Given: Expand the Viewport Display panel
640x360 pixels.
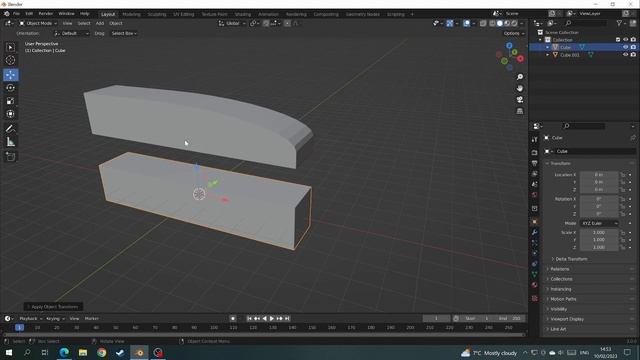Looking at the screenshot, I should [x=567, y=319].
